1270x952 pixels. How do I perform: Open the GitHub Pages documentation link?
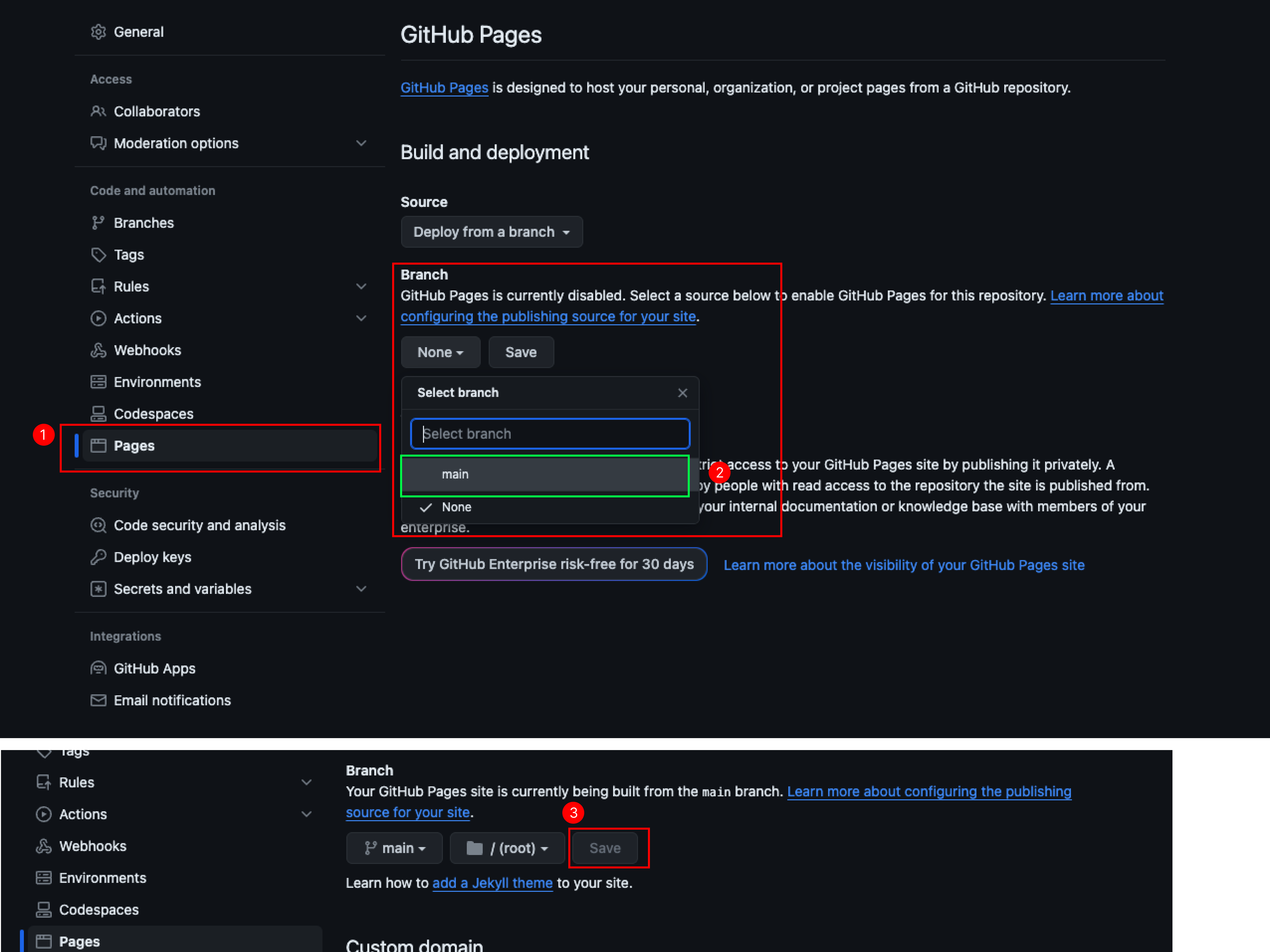tap(444, 88)
